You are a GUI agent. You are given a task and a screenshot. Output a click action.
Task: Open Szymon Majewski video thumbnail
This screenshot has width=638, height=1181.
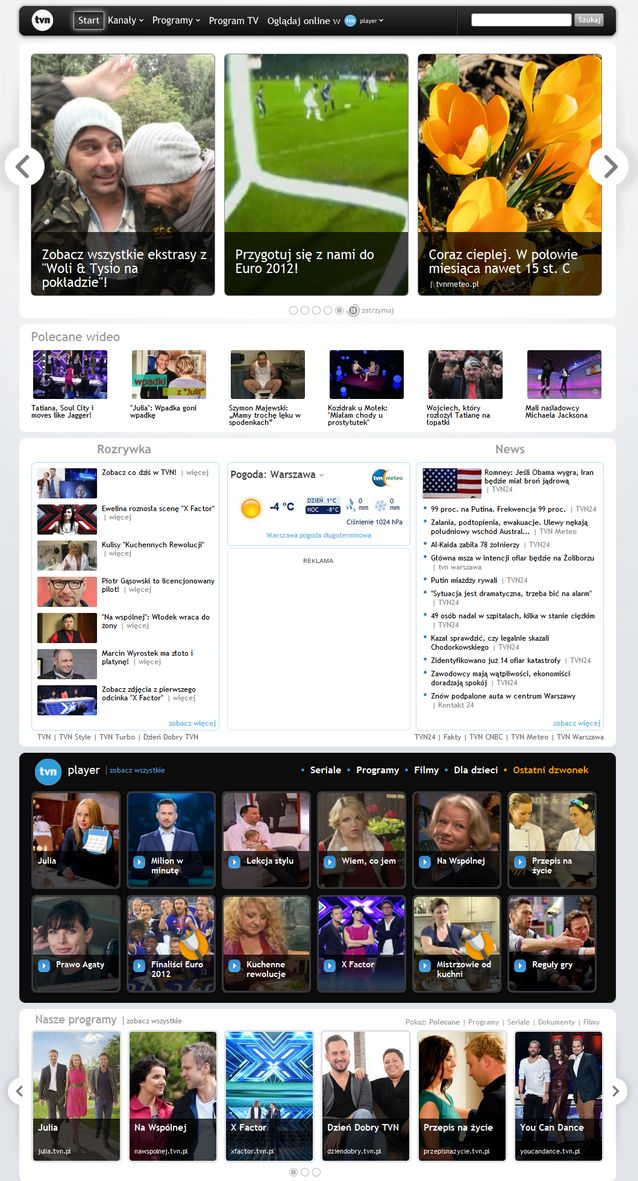click(267, 374)
